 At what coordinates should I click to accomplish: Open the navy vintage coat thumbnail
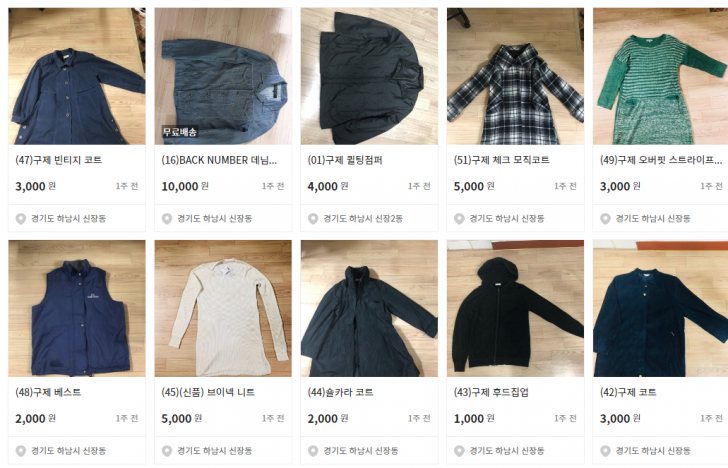click(x=77, y=76)
